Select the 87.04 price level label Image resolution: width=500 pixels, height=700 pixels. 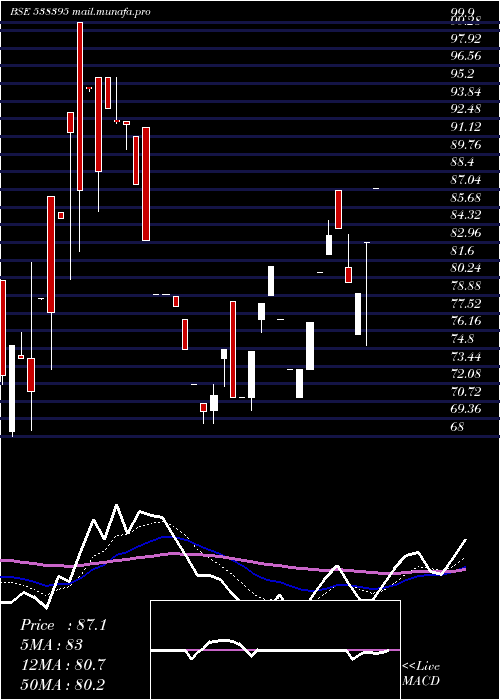point(466,180)
